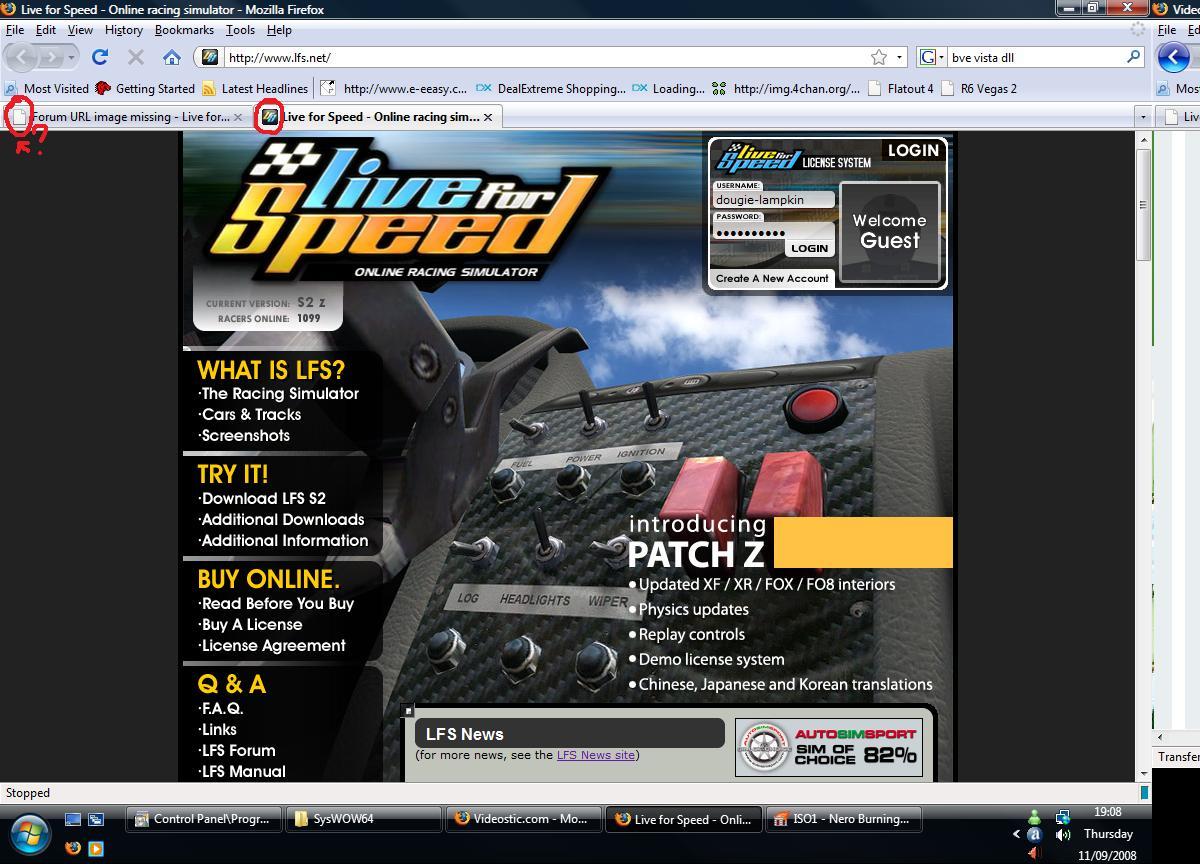Open the License Agreement link
Screen dimensions: 1200x864
[272, 646]
